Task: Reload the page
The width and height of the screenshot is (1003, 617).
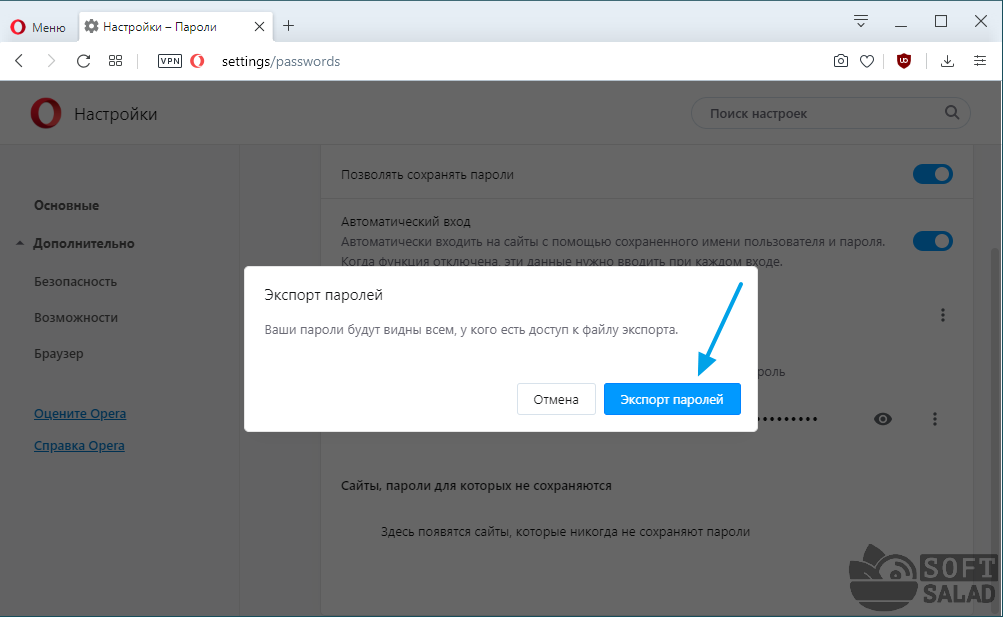Action: (x=83, y=61)
